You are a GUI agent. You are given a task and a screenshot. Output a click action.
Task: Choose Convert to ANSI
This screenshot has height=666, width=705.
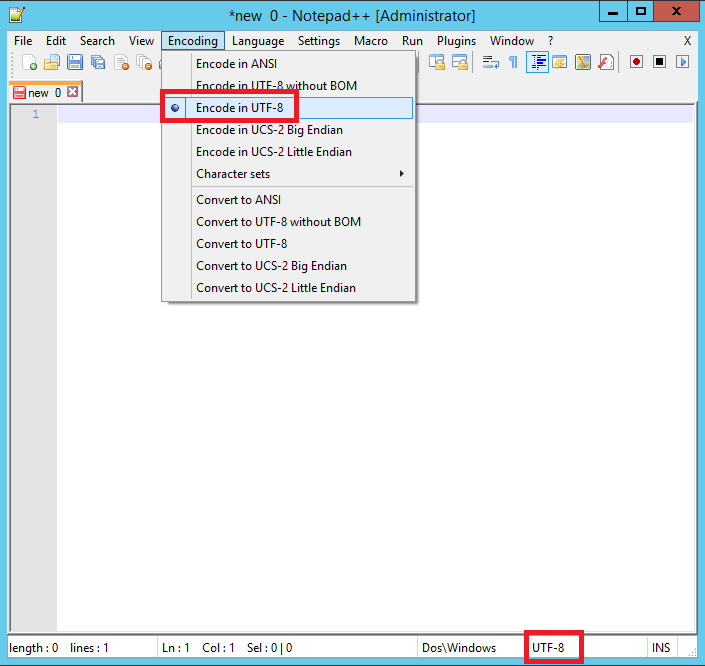pyautogui.click(x=287, y=200)
